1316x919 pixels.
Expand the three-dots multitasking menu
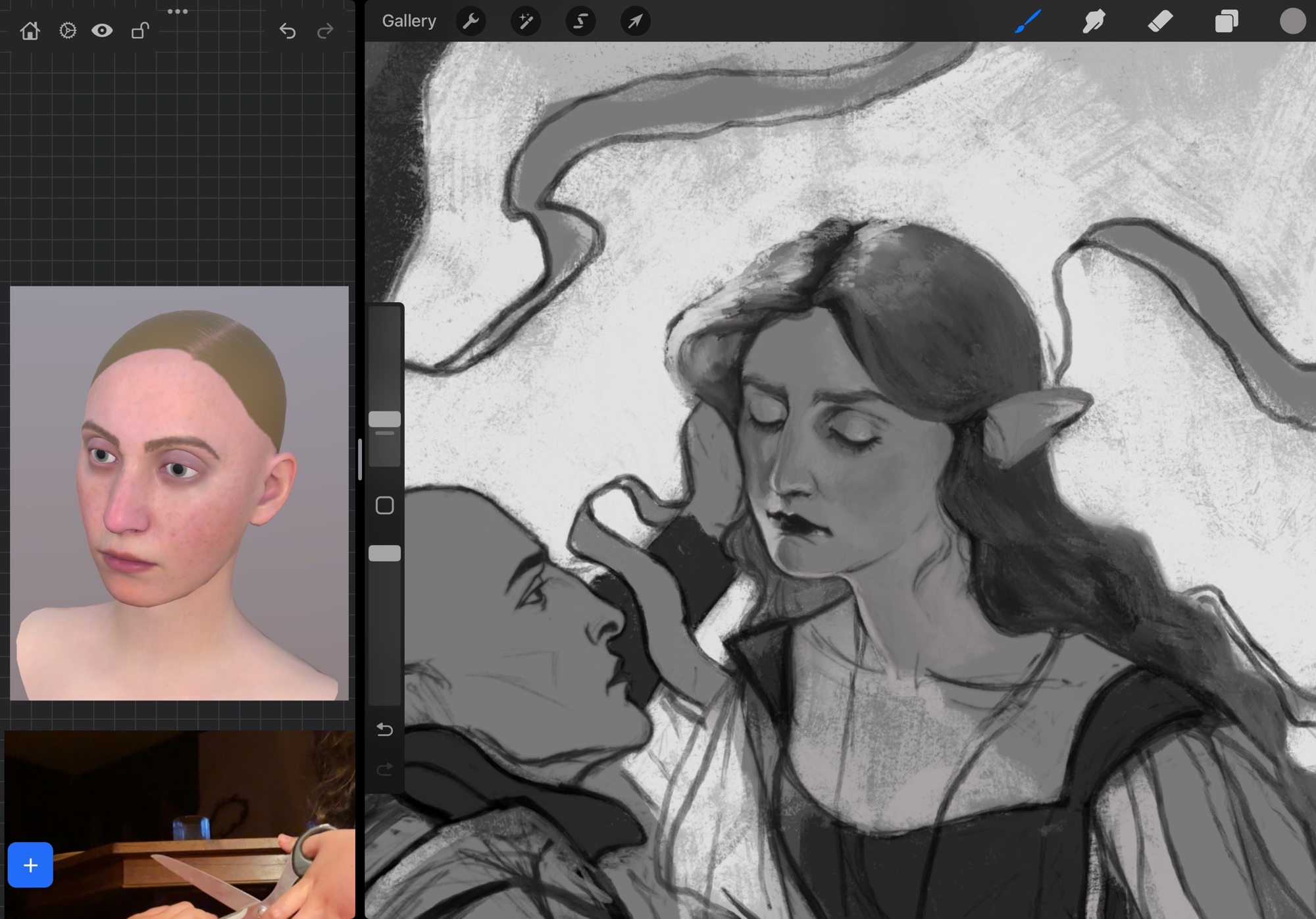pos(178,11)
